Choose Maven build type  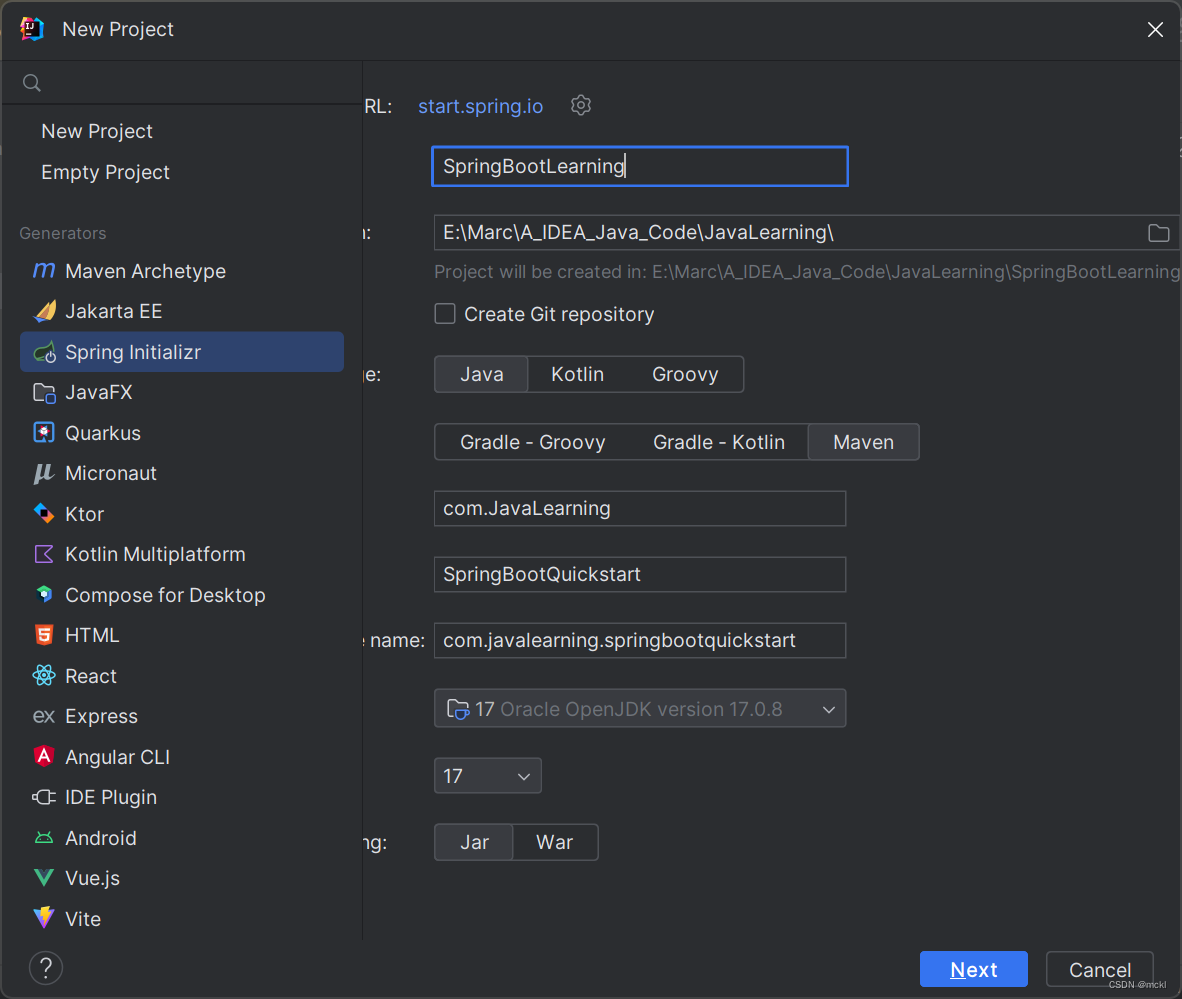point(863,442)
